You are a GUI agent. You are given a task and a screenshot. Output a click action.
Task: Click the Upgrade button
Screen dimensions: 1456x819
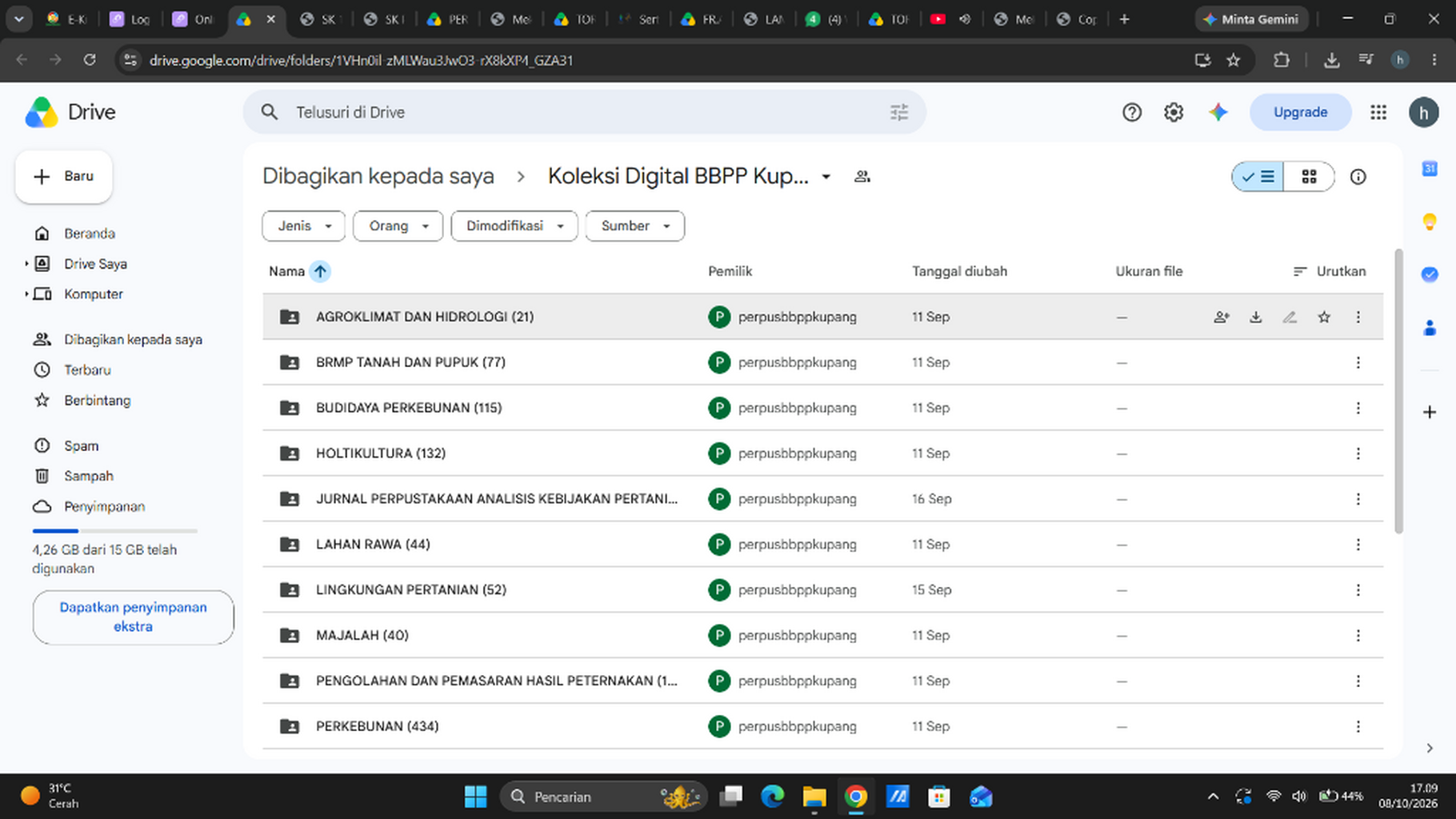[1300, 113]
